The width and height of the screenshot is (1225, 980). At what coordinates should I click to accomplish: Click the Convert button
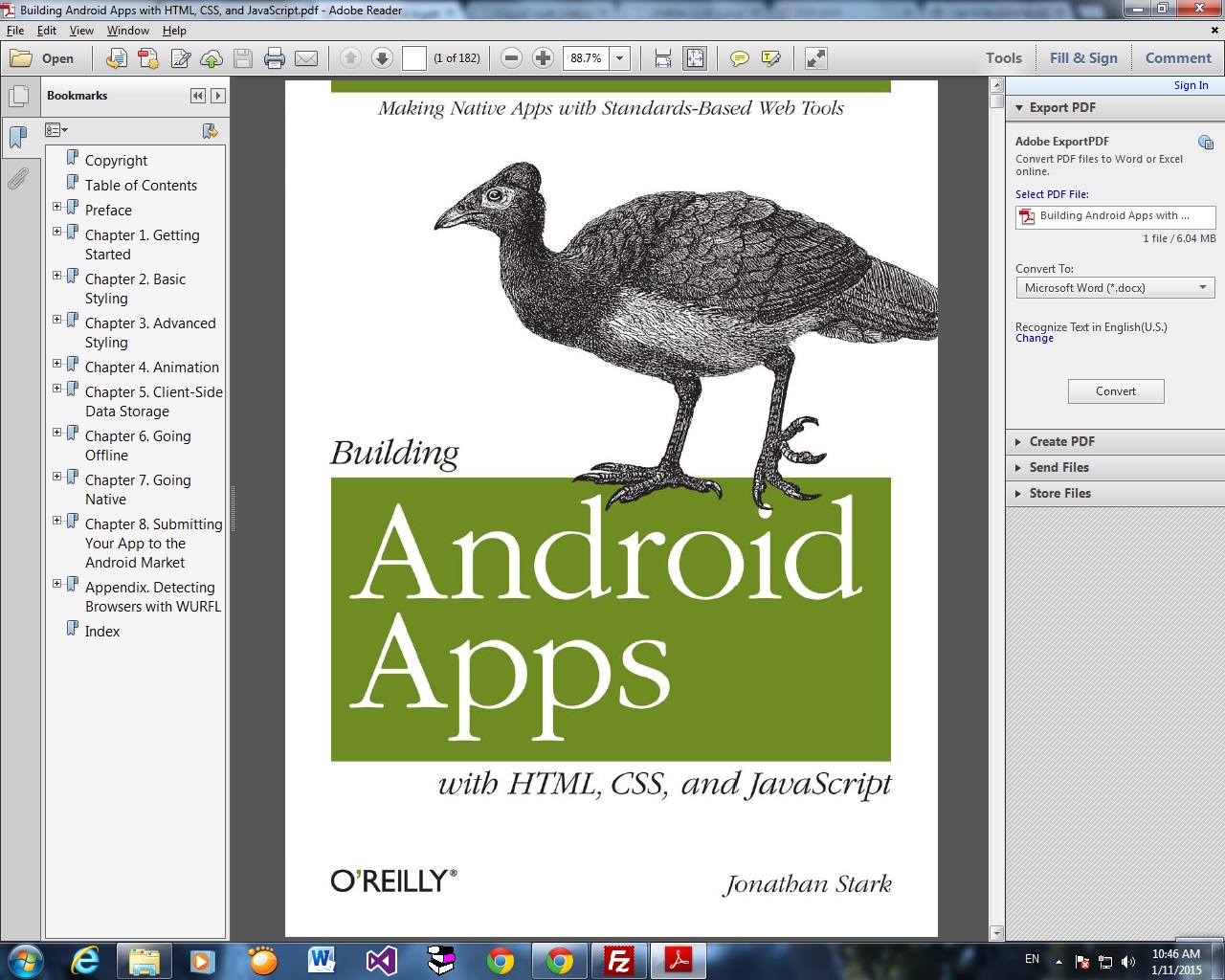tap(1116, 391)
